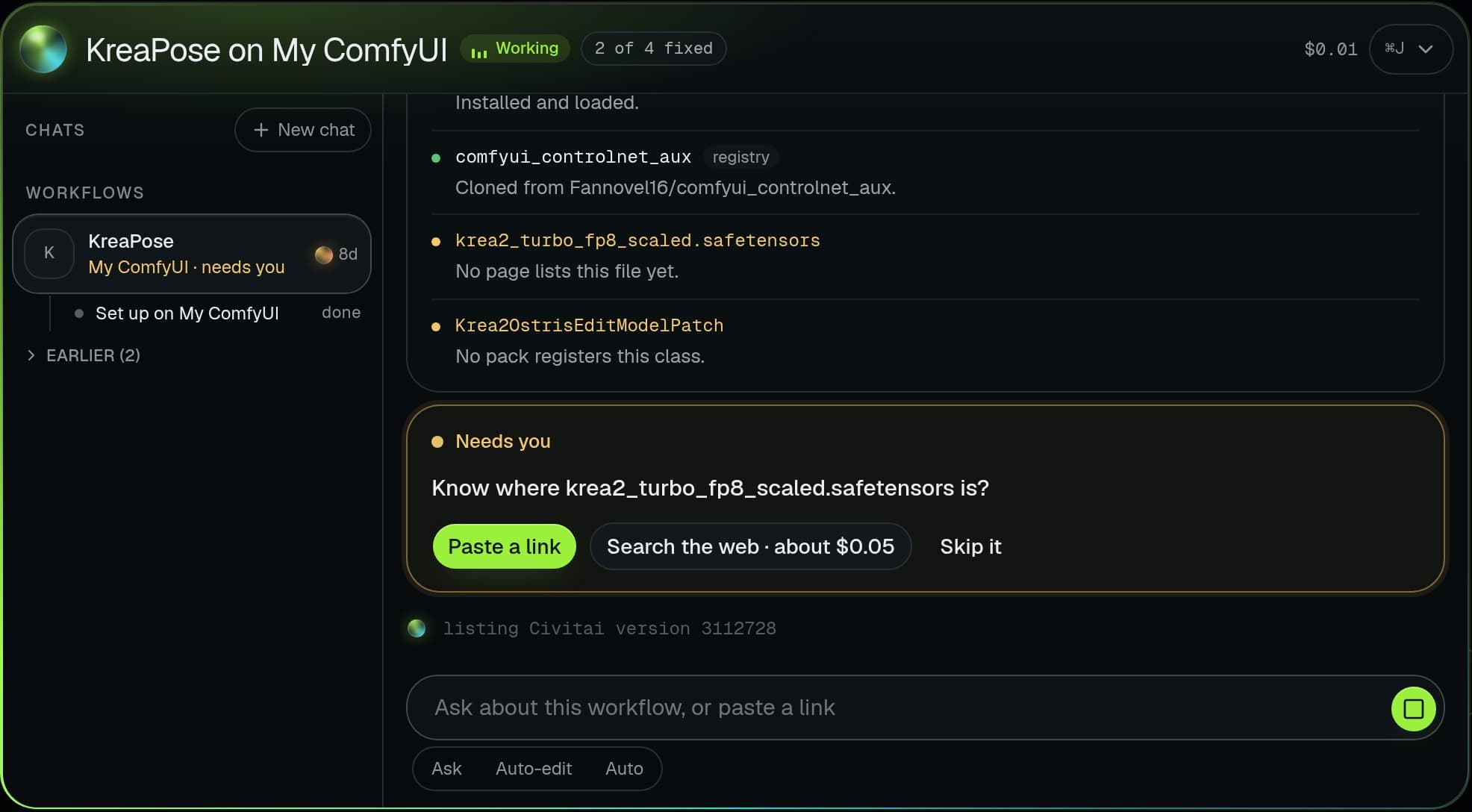Switch to Auto mode
Viewport: 1472px width, 812px height.
[624, 769]
